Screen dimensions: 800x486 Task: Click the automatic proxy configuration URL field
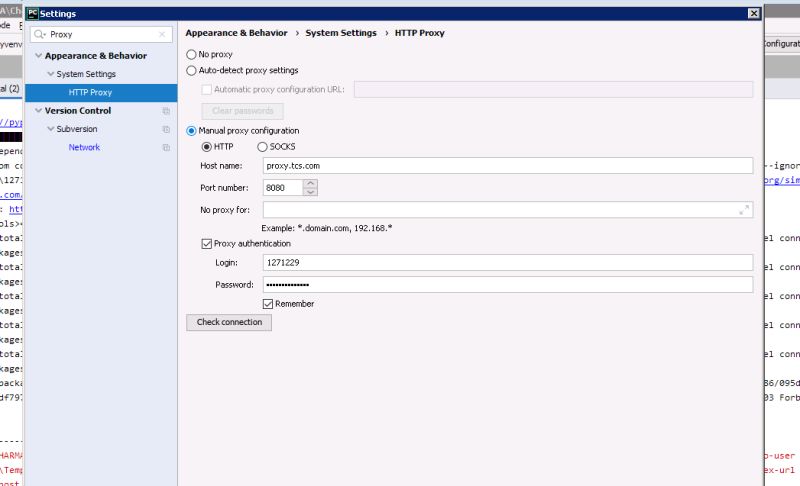tap(554, 89)
